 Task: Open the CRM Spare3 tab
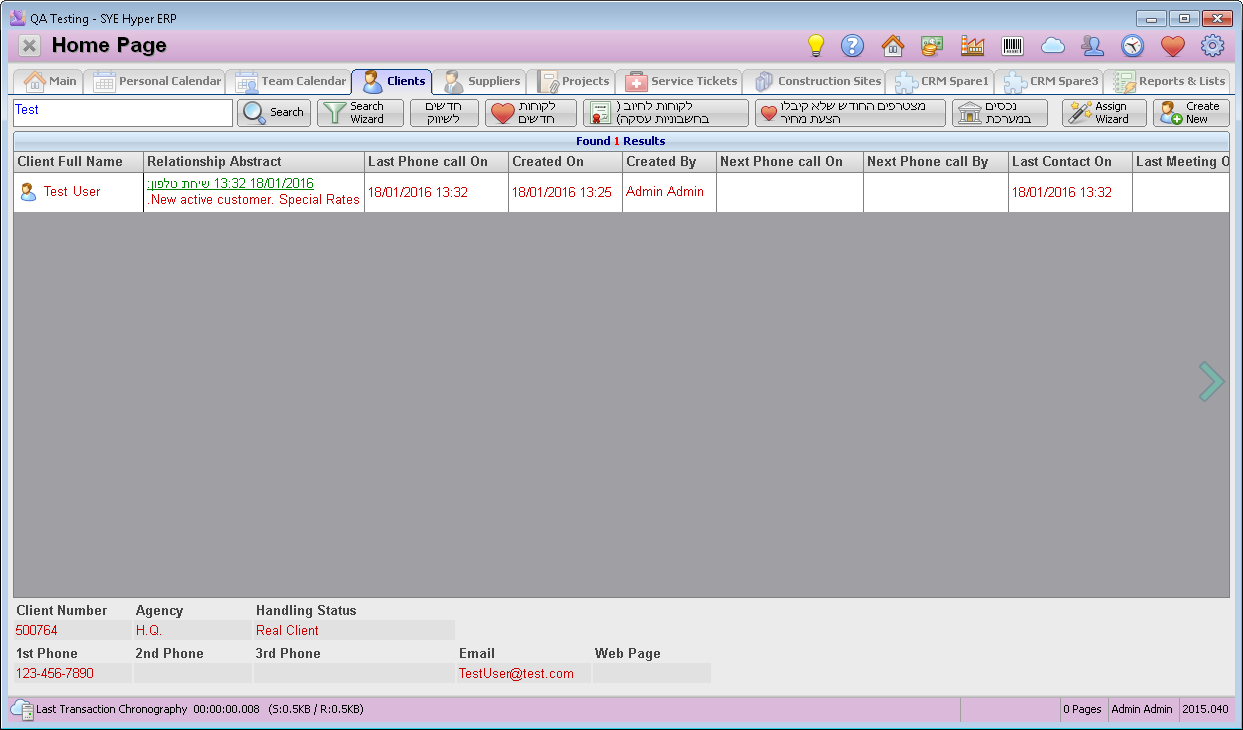point(1050,81)
